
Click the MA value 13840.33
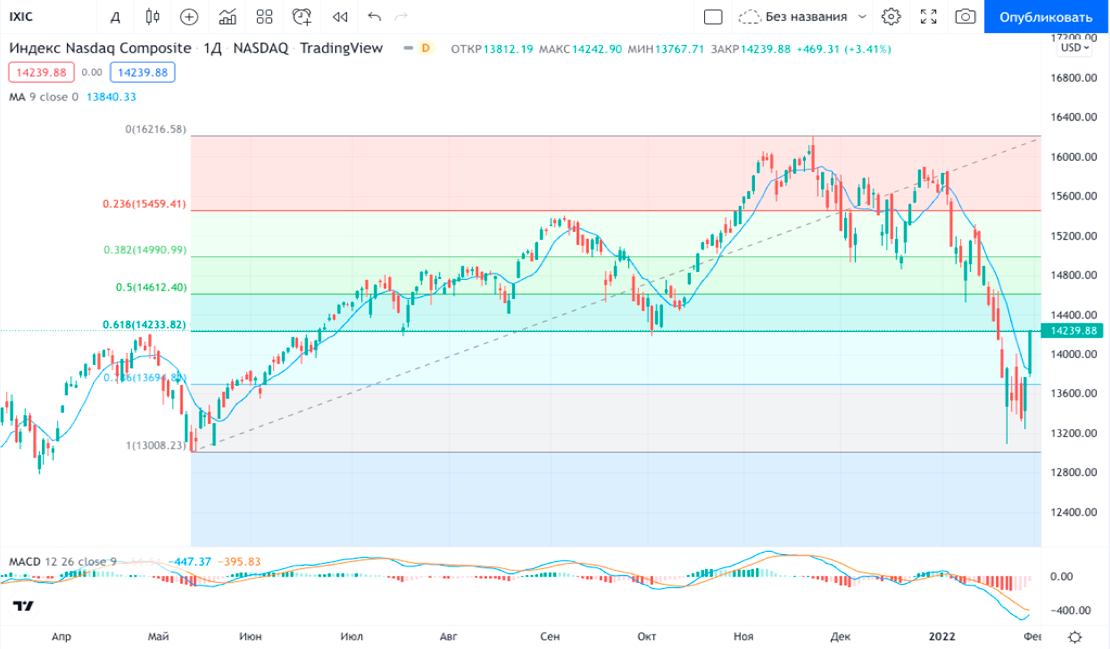coord(111,97)
